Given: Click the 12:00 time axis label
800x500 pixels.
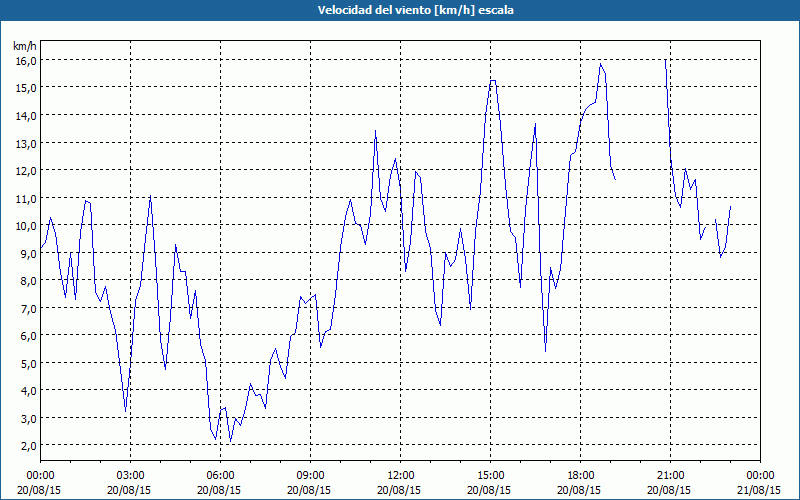Looking at the screenshot, I should click(x=401, y=476).
